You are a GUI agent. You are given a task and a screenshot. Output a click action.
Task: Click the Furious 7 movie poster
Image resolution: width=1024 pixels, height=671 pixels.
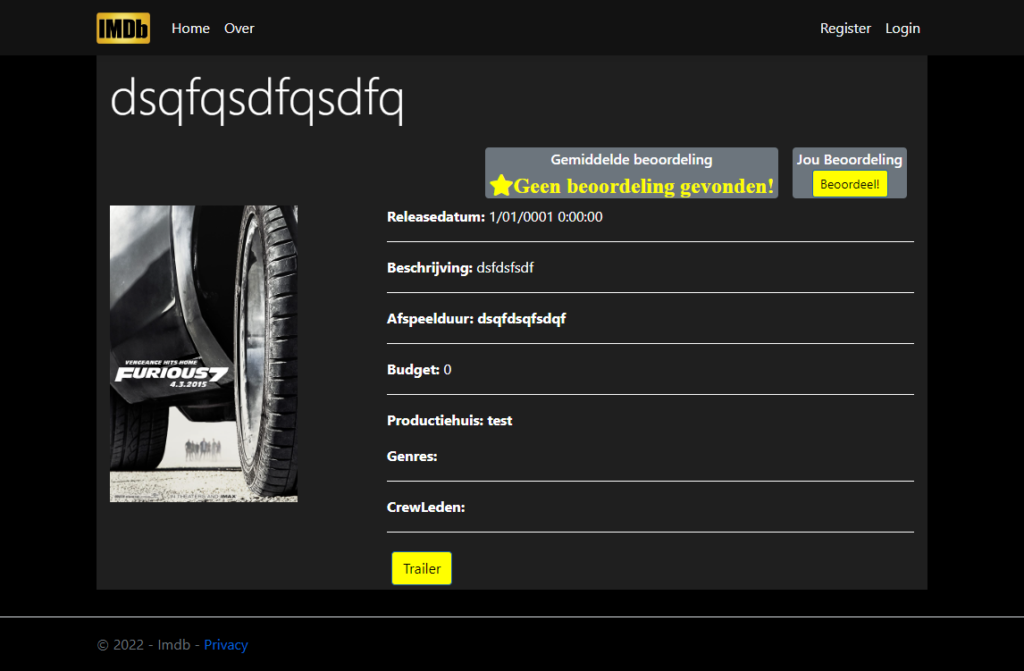(204, 353)
